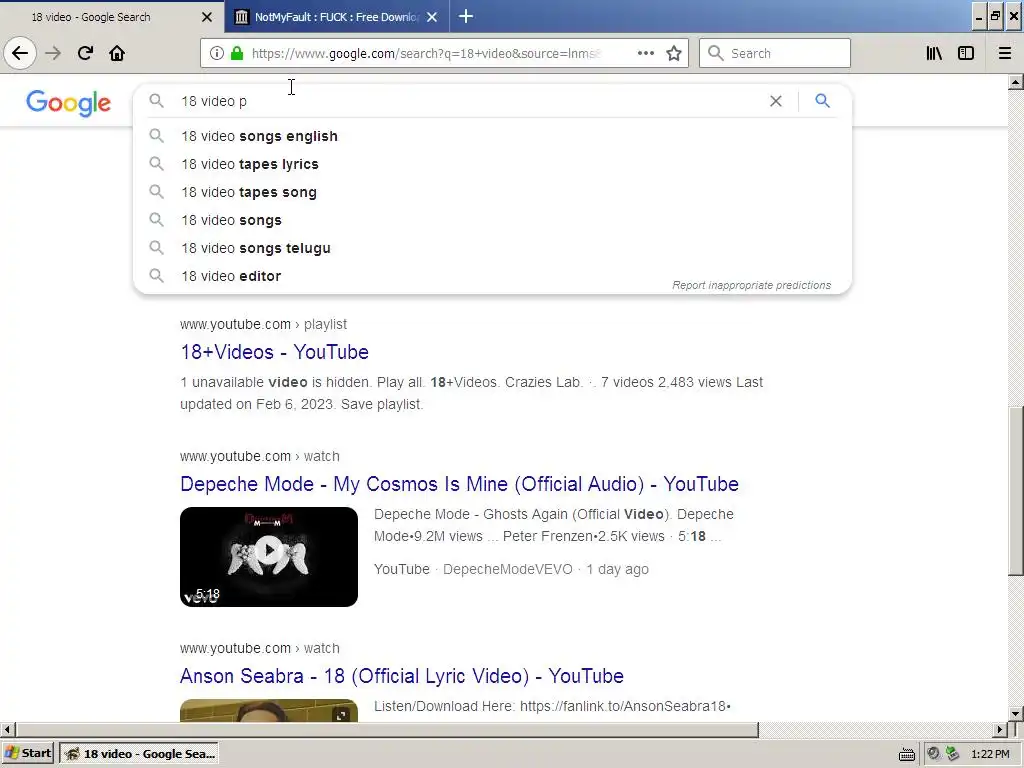Screen dimensions: 1024x768
Task: Show site information icon in address bar
Action: 216,54
